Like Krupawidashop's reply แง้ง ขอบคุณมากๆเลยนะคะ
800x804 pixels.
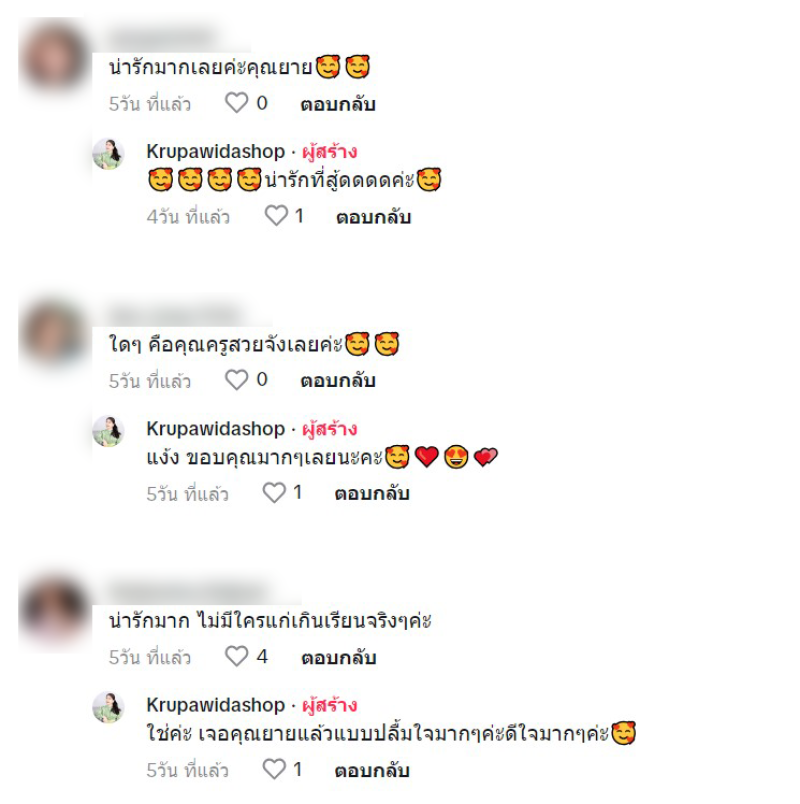tap(274, 493)
